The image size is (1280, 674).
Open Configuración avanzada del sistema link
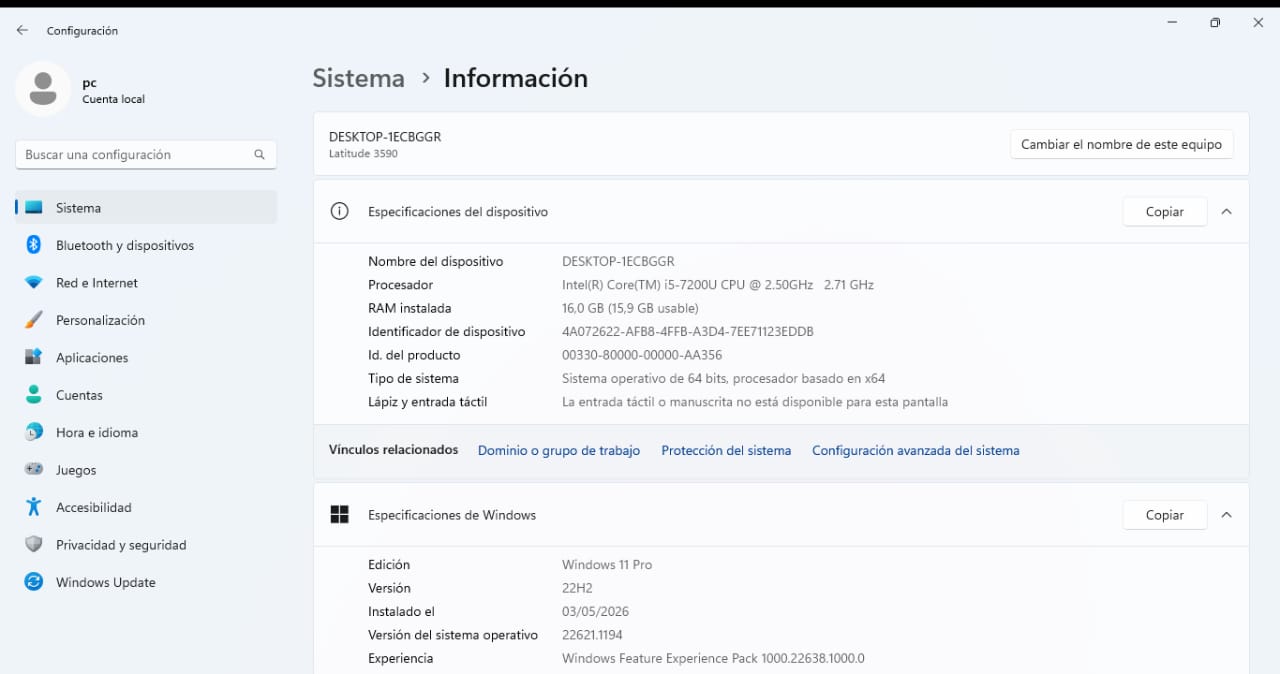click(x=916, y=451)
